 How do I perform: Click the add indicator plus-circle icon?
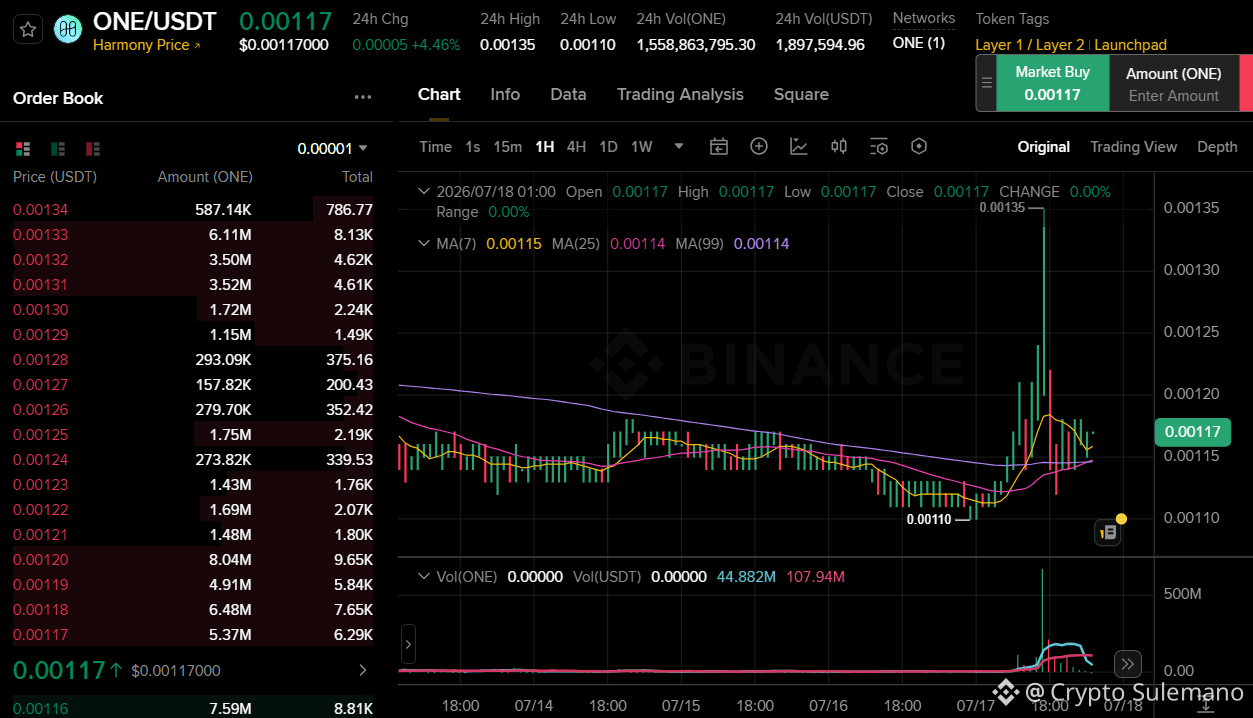tap(759, 147)
